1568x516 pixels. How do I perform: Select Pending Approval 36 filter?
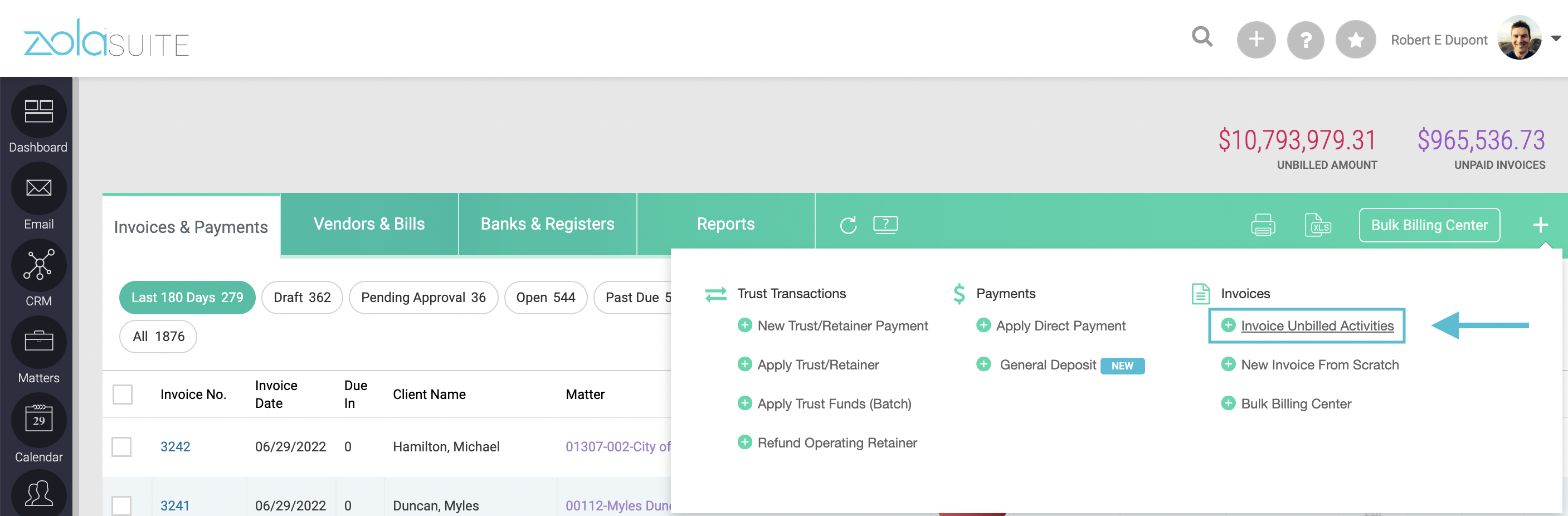[423, 297]
